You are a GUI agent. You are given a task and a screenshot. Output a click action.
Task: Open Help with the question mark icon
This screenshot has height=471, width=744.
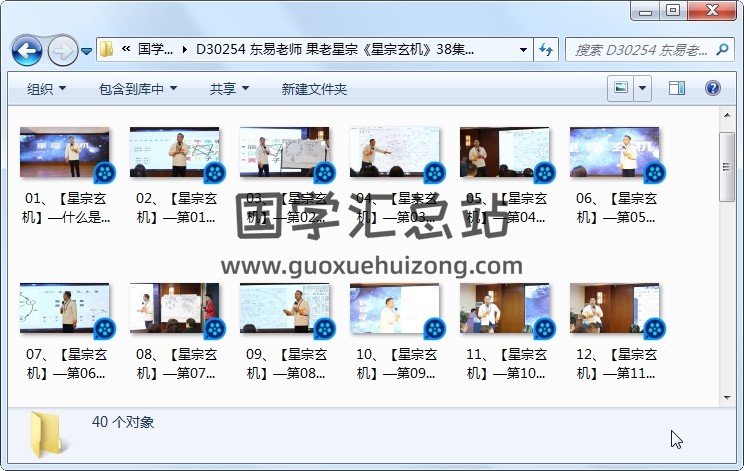click(713, 88)
